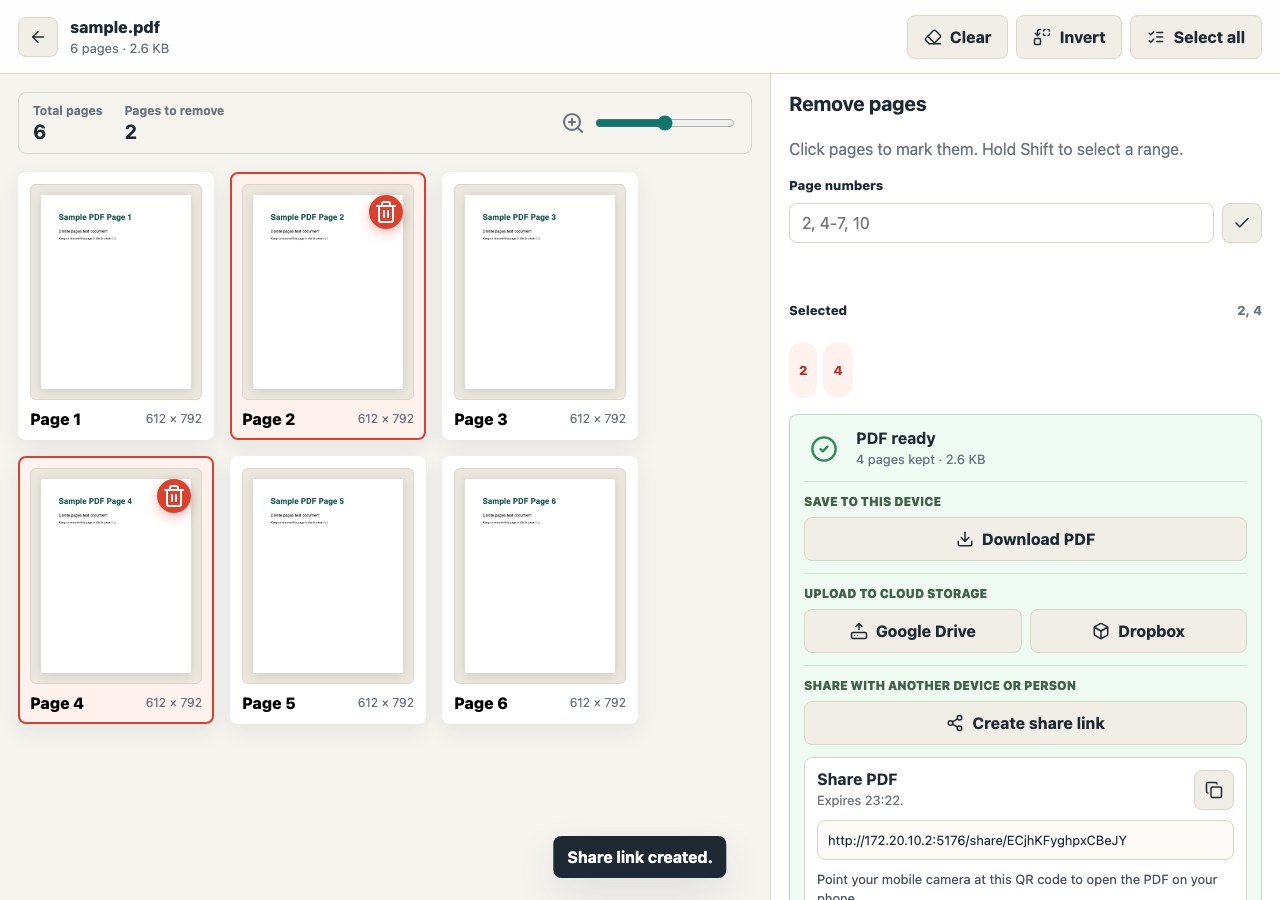Click the share URL text field
The width and height of the screenshot is (1280, 900).
click(1025, 841)
